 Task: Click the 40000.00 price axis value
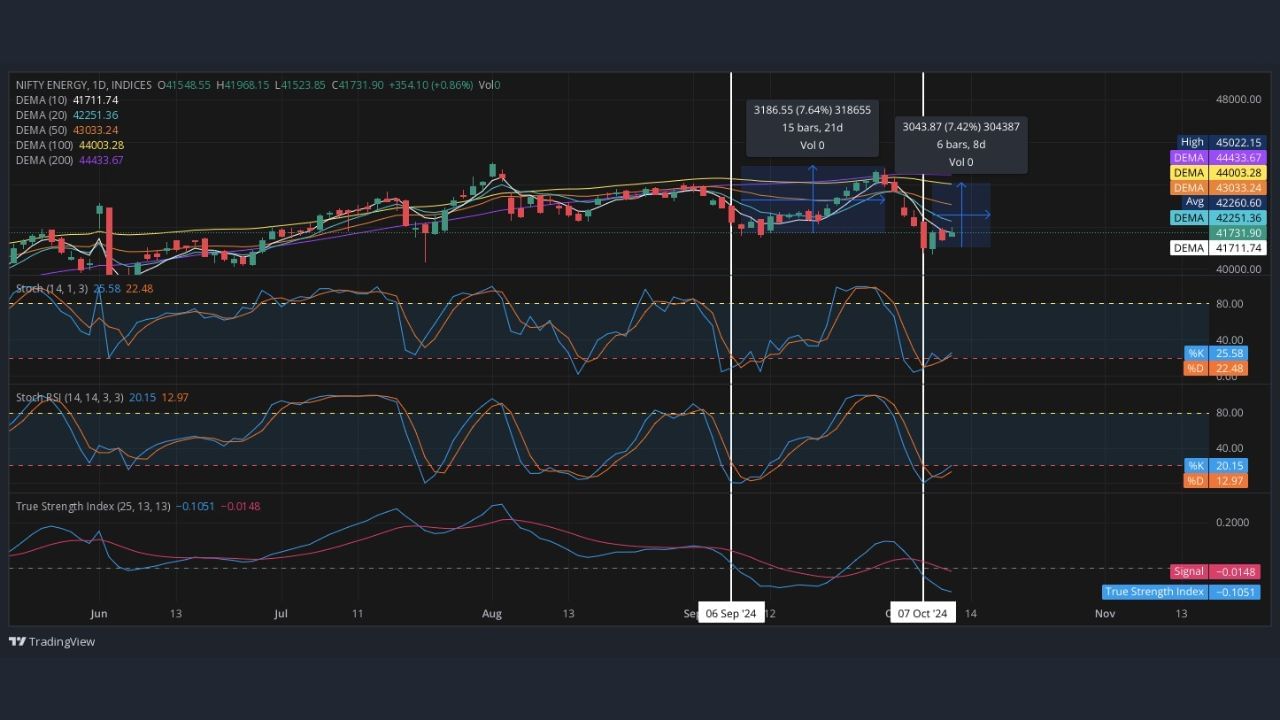pyautogui.click(x=1239, y=269)
